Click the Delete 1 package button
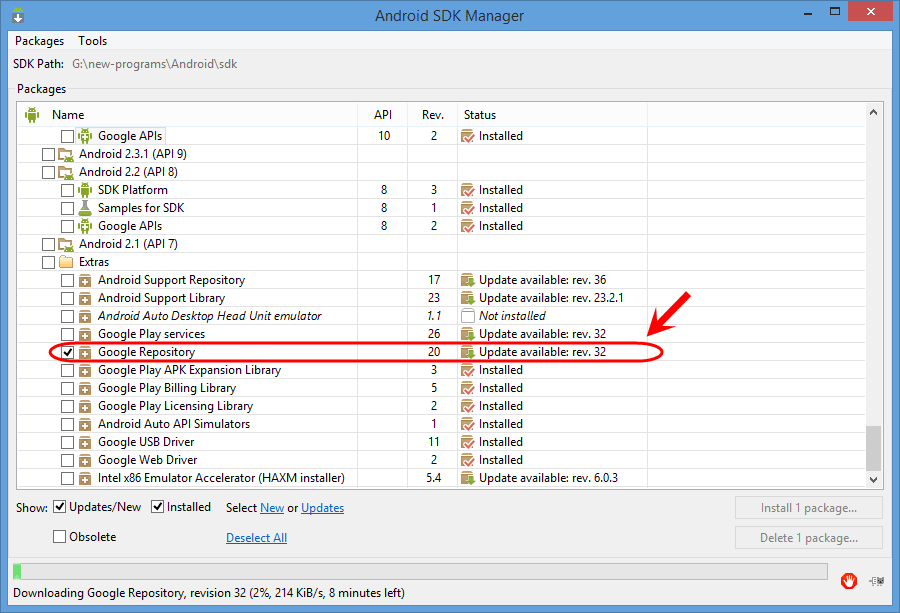 click(x=809, y=538)
